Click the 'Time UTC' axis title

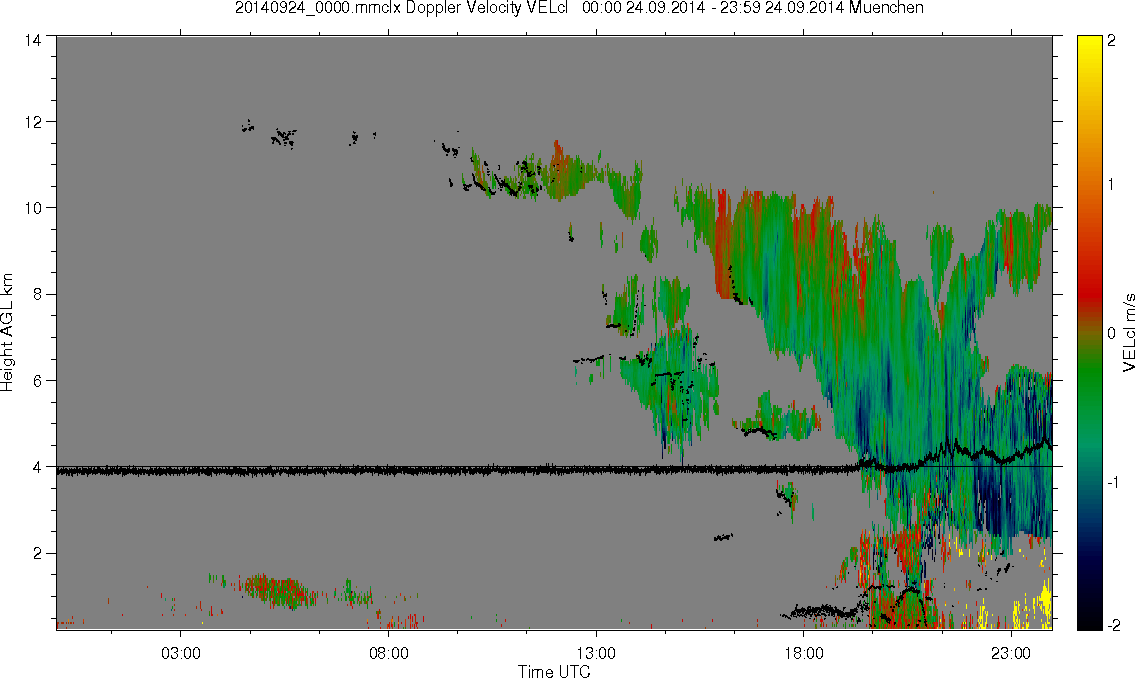pos(554,671)
